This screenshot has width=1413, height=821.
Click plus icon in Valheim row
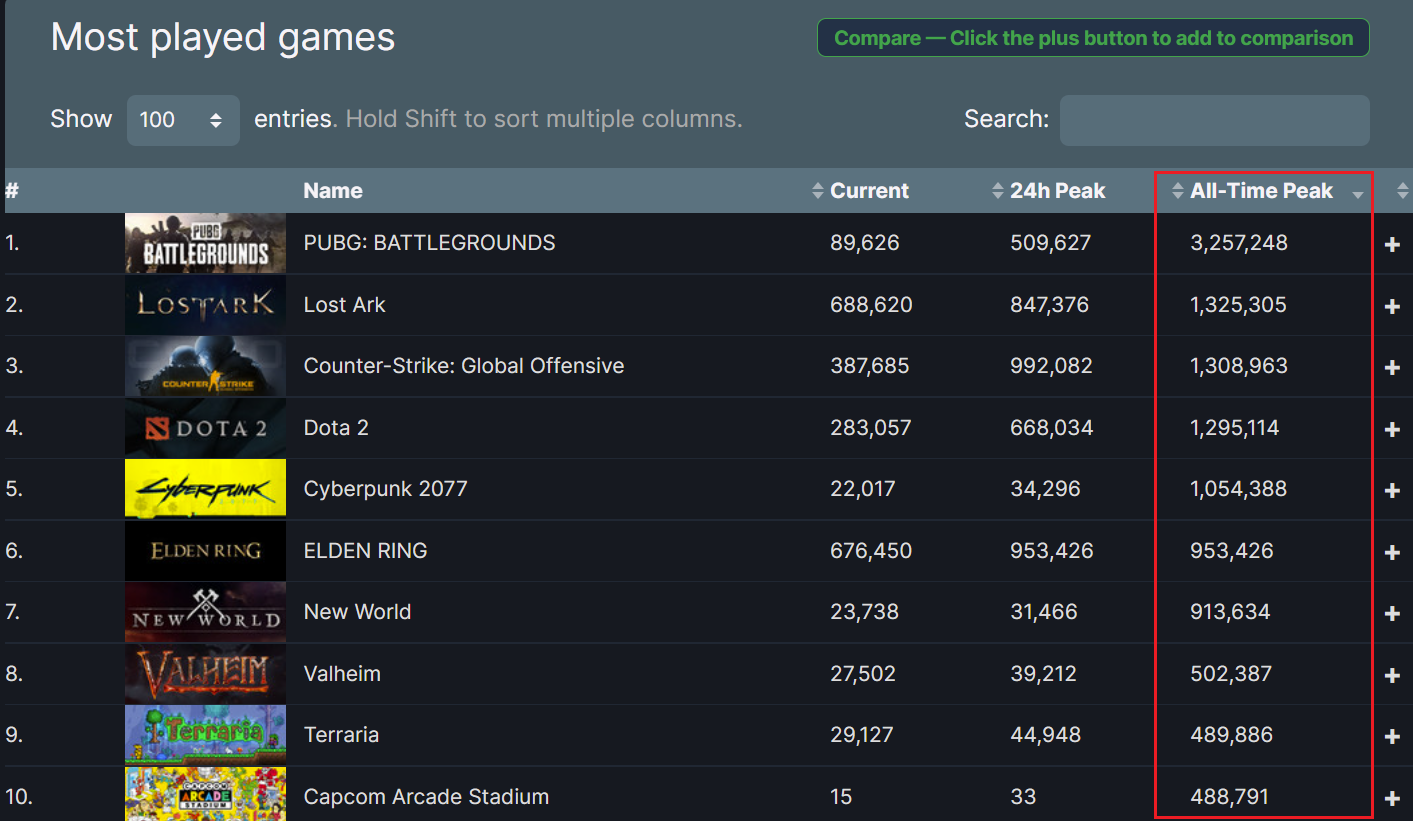(x=1392, y=676)
